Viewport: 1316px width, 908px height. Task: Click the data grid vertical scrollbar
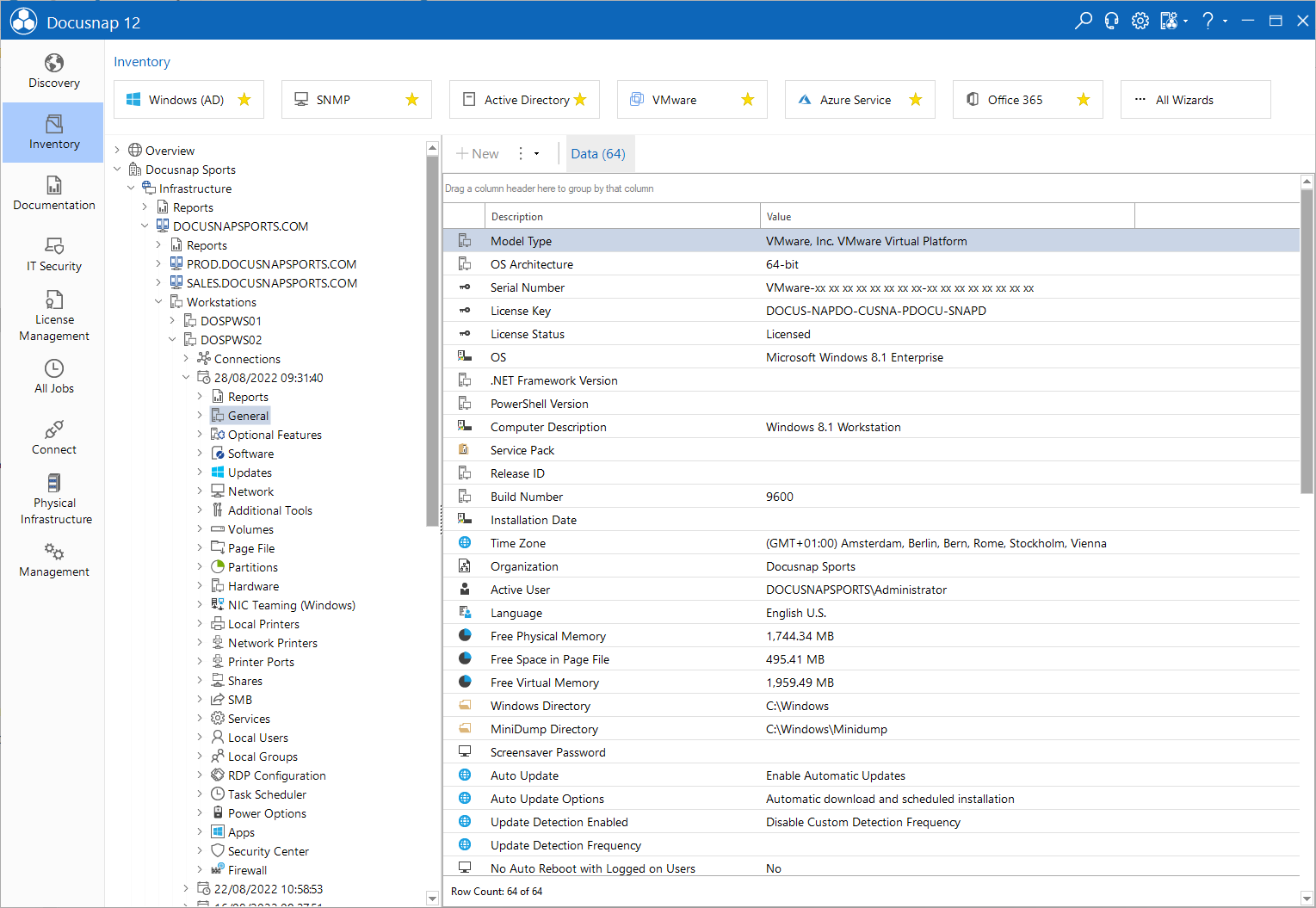tap(1307, 340)
